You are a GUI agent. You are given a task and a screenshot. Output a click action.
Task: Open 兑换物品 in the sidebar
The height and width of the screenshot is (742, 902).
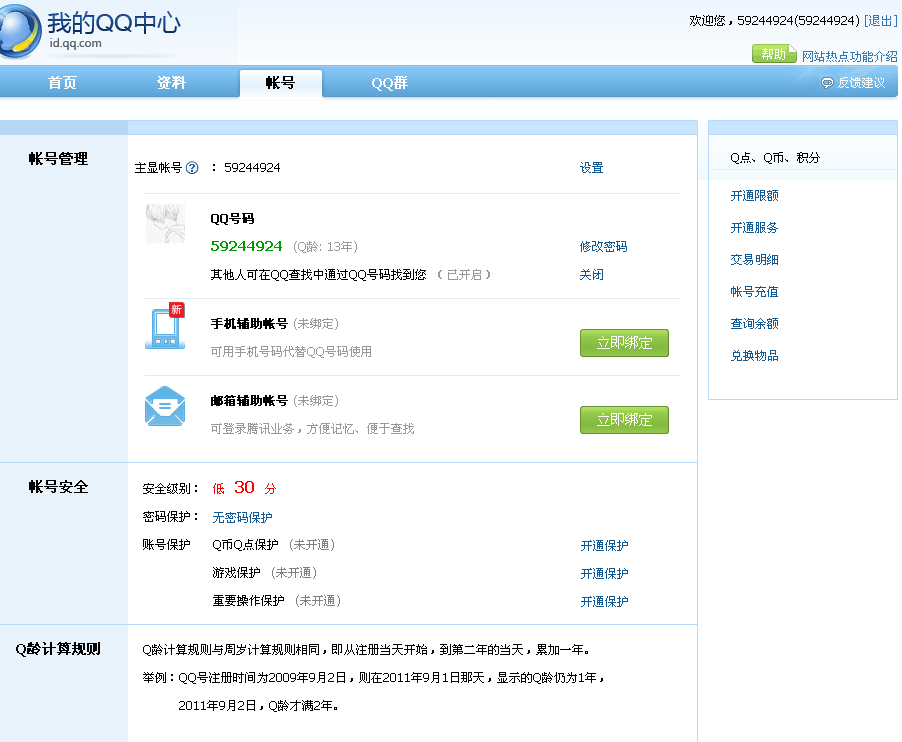click(x=754, y=356)
